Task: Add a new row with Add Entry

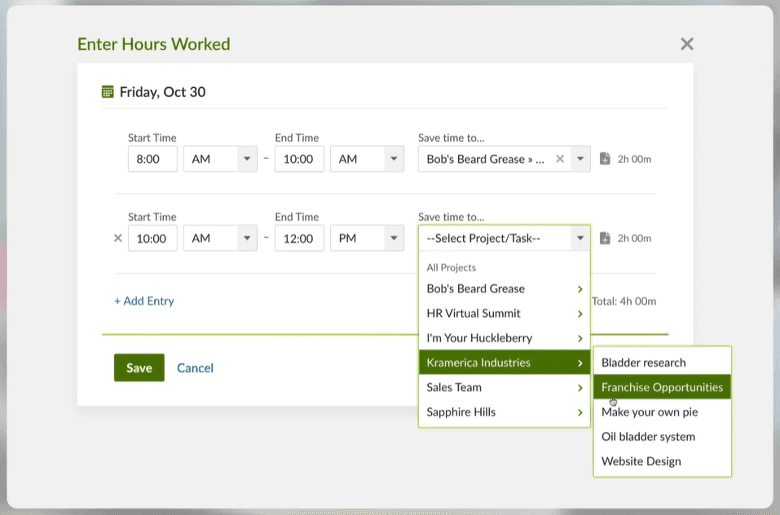Action: [x=144, y=301]
